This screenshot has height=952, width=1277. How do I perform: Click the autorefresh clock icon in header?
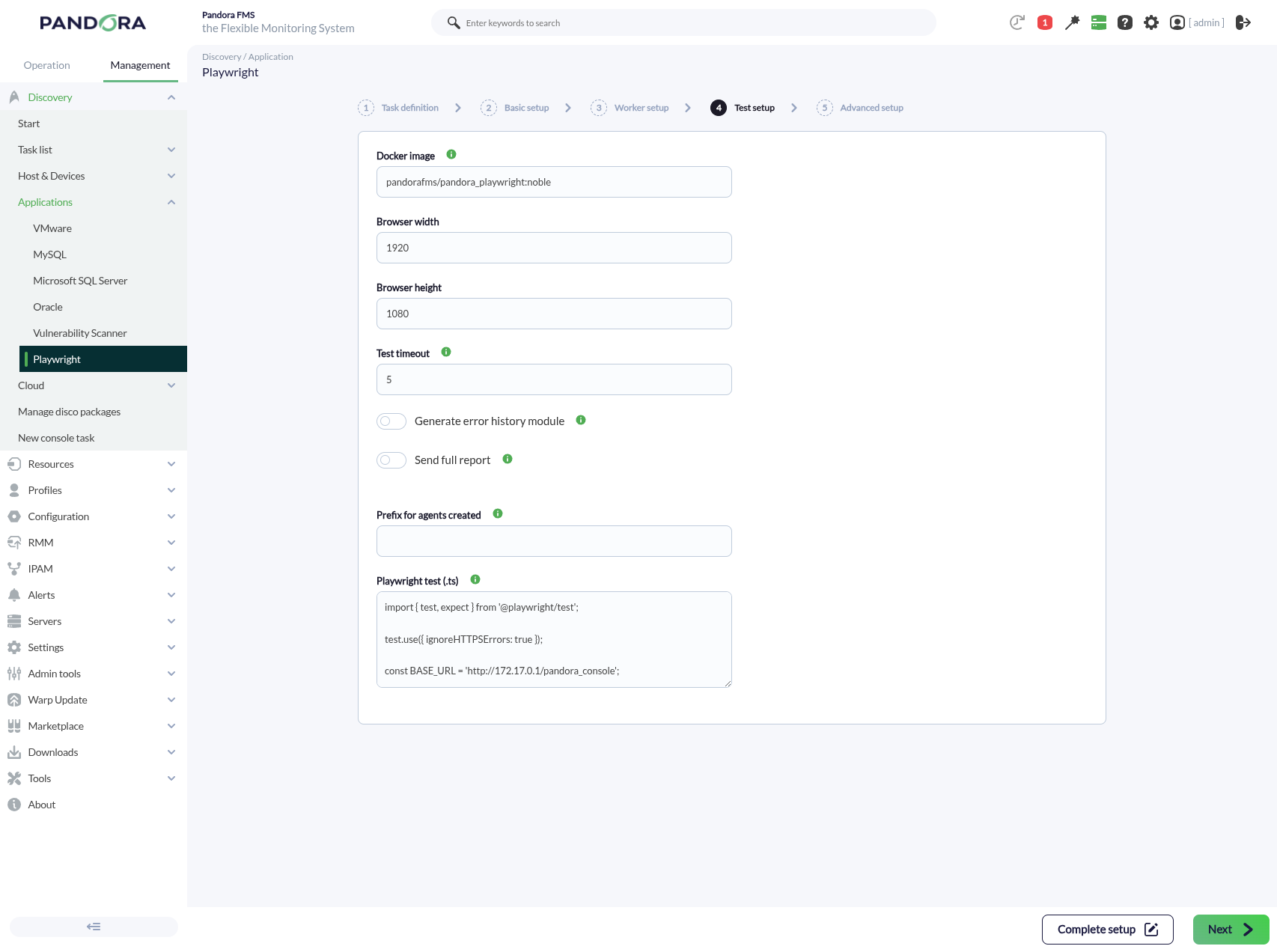point(1017,22)
